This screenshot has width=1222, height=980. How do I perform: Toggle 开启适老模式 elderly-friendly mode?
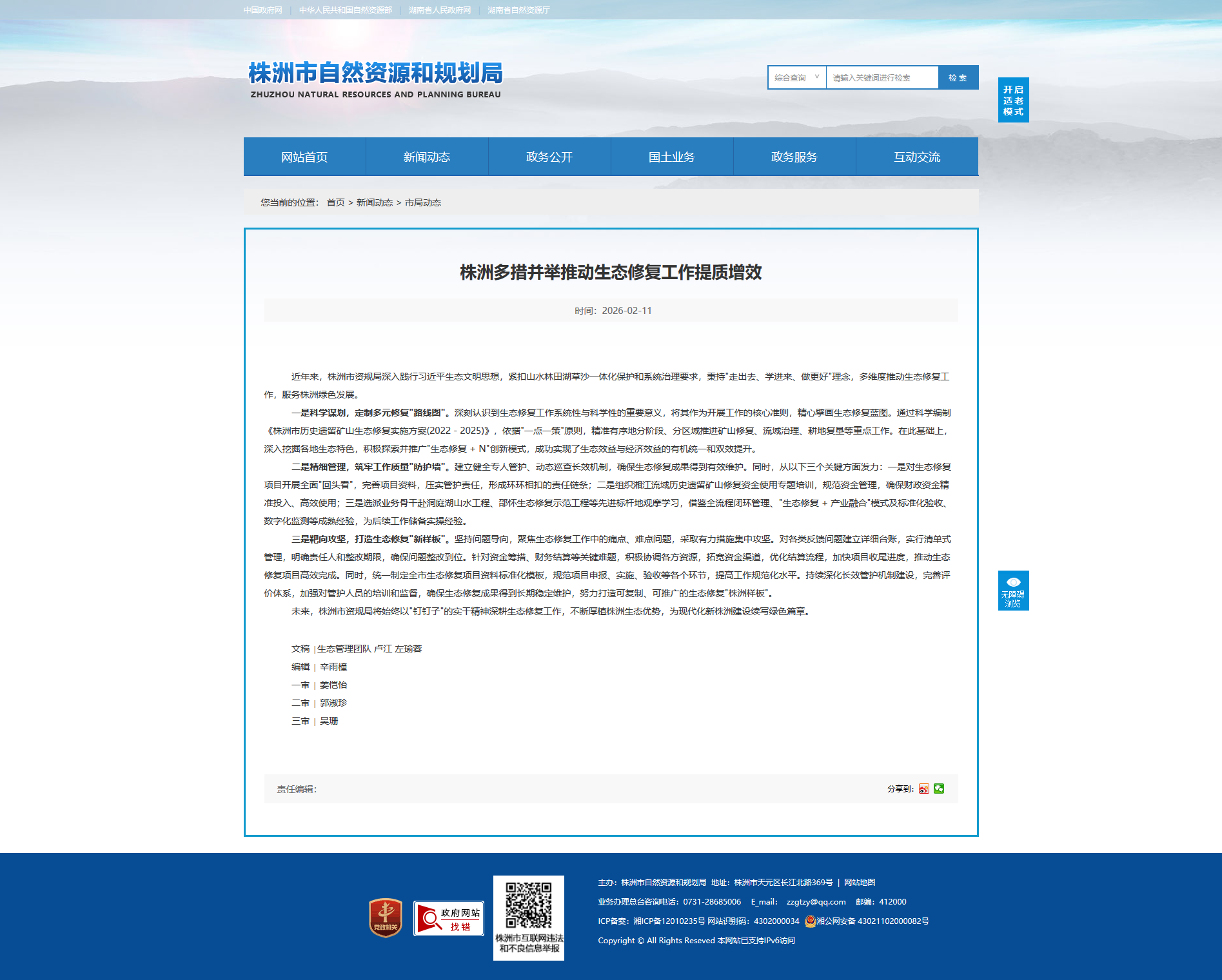tap(1013, 100)
